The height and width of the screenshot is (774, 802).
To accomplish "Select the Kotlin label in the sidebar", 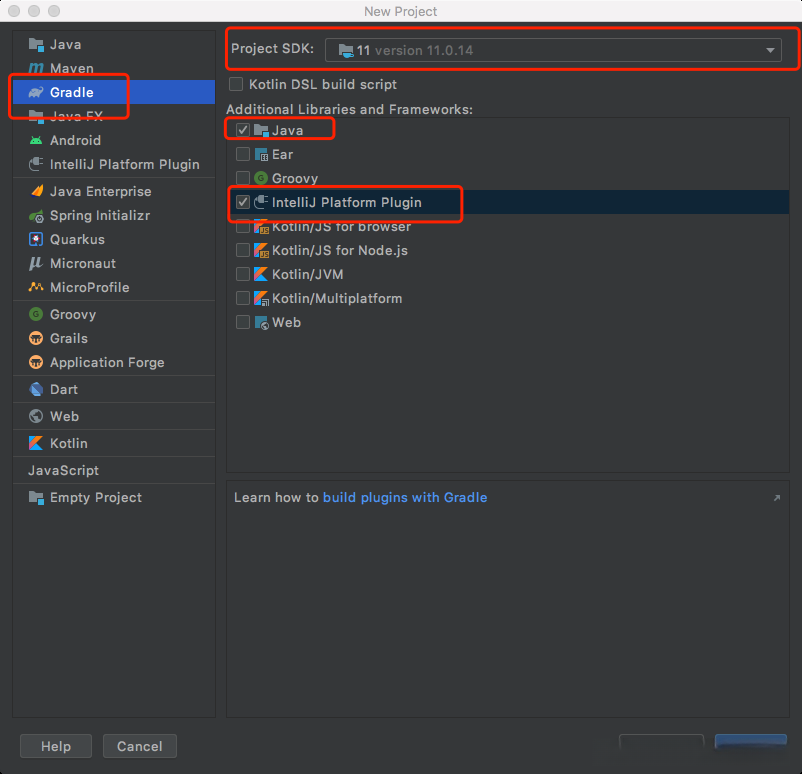I will click(x=69, y=443).
